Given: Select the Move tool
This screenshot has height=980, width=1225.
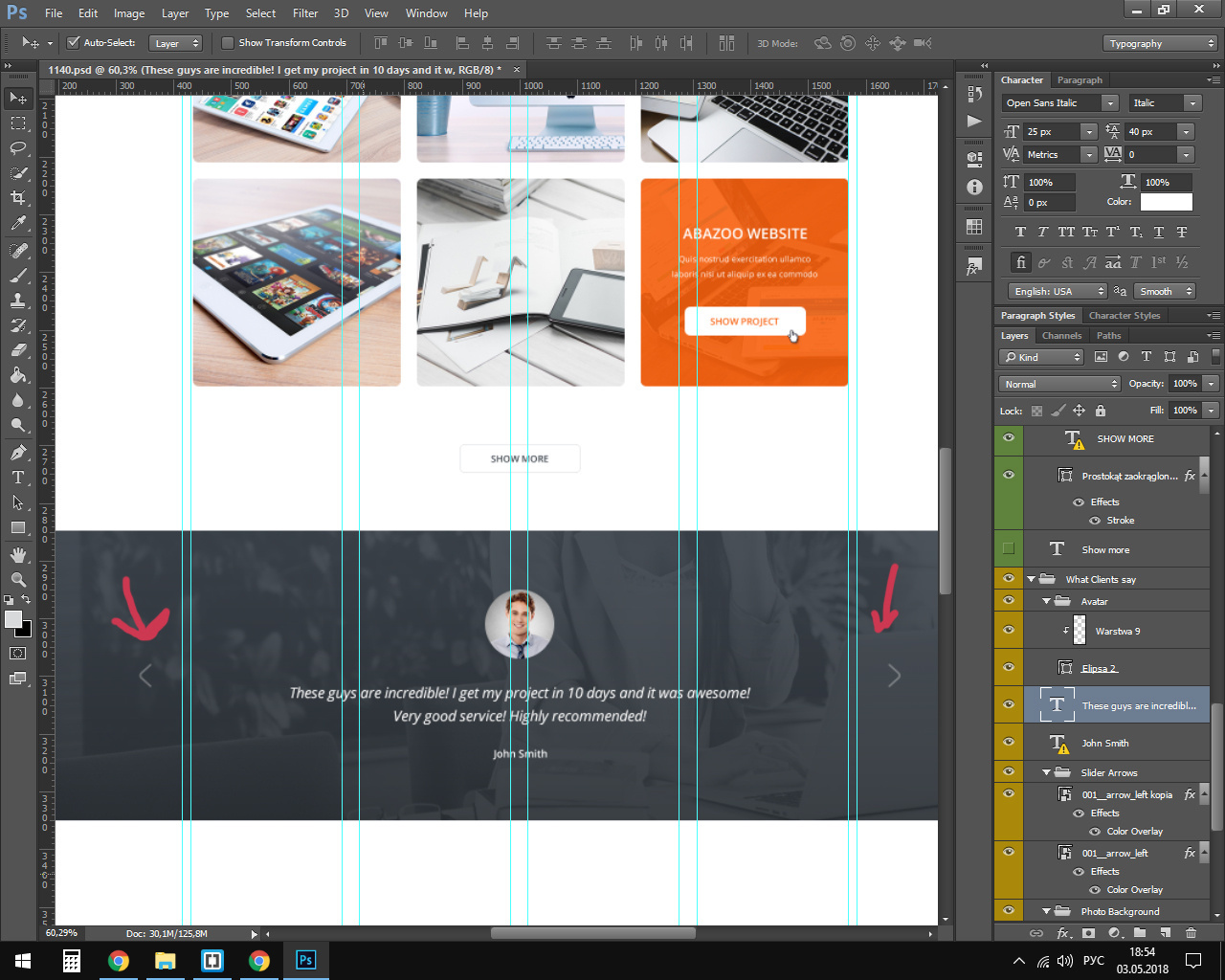Looking at the screenshot, I should (x=18, y=99).
